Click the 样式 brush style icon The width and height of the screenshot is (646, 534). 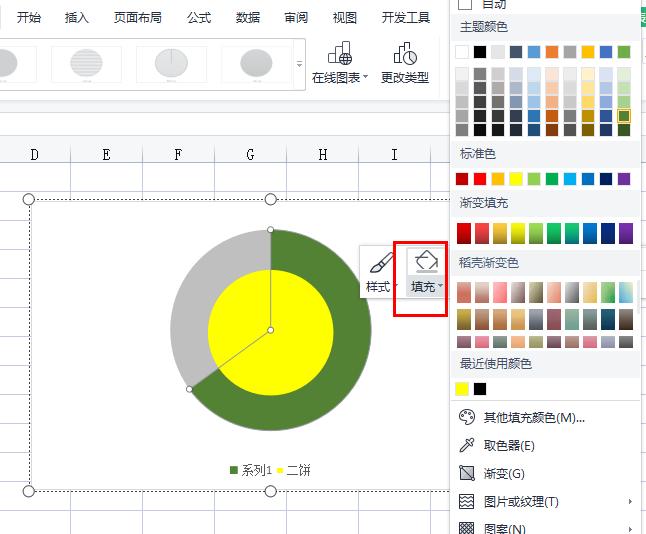pyautogui.click(x=381, y=262)
